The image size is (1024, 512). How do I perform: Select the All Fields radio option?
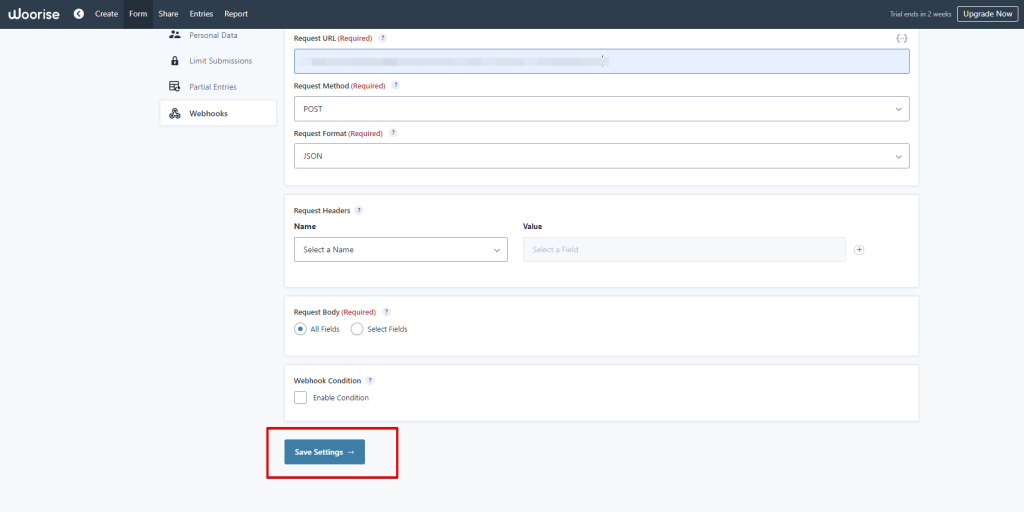point(300,329)
